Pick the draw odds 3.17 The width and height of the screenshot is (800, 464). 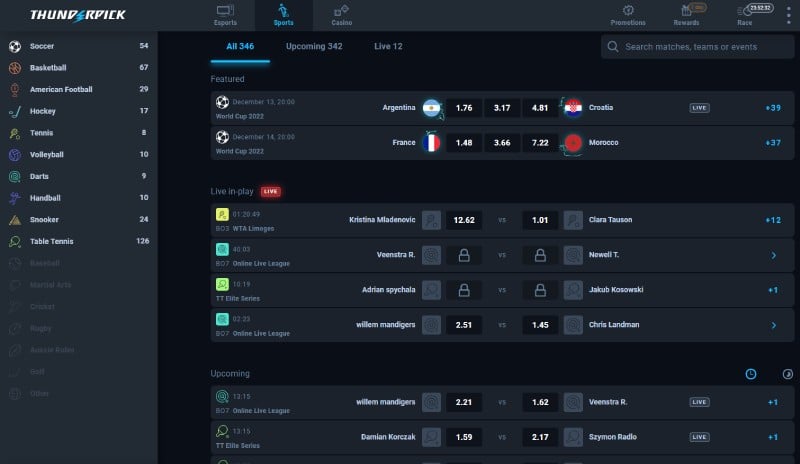pyautogui.click(x=502, y=108)
